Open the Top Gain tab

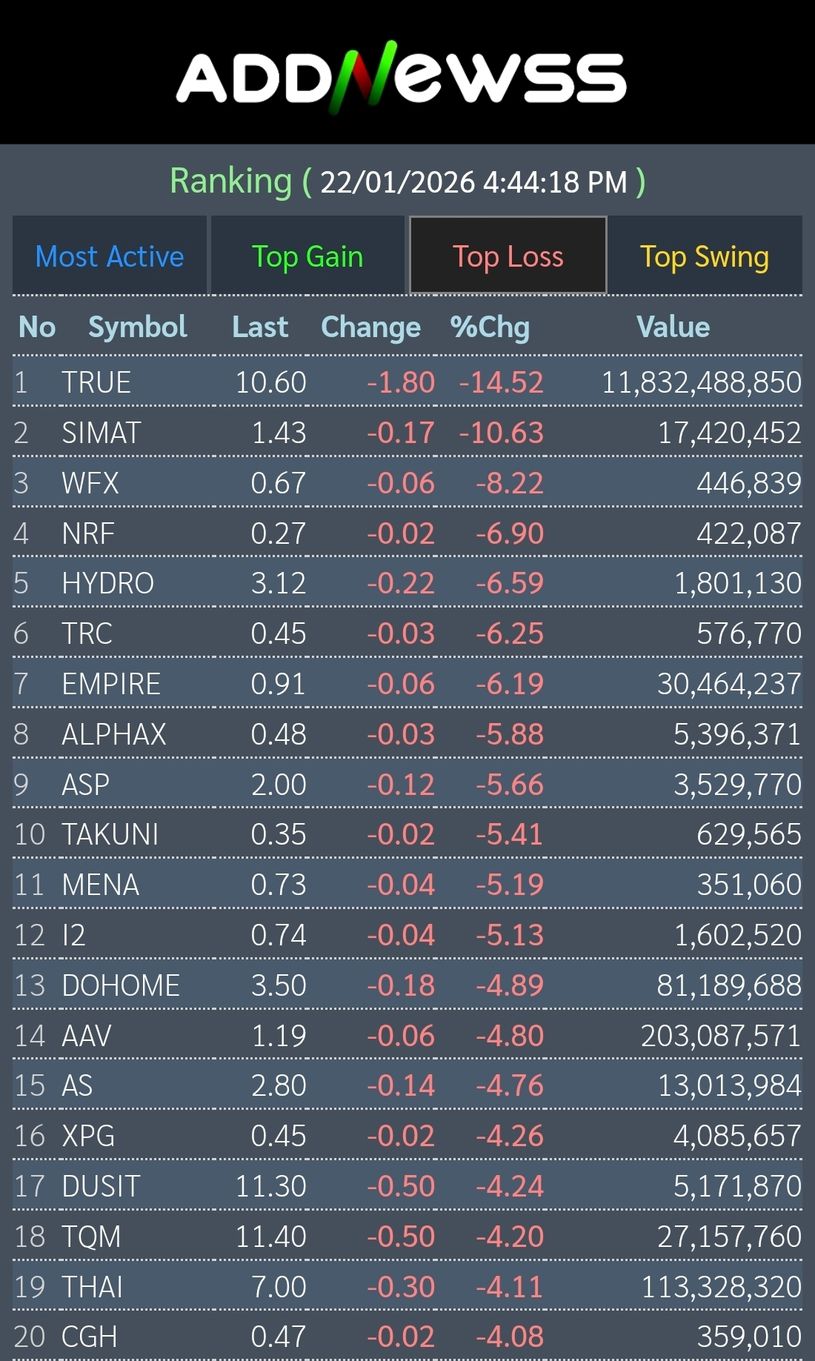point(307,257)
